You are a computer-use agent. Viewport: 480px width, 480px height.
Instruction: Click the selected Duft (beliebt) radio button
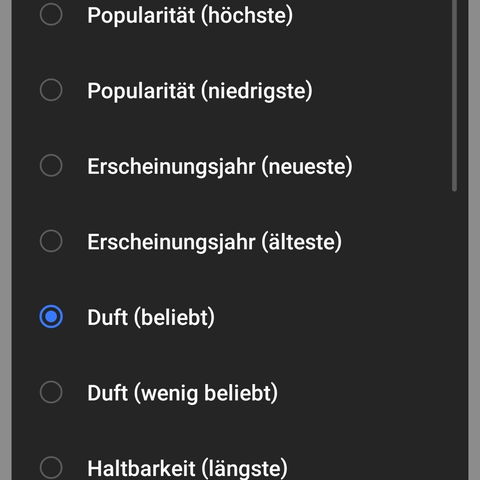51,317
